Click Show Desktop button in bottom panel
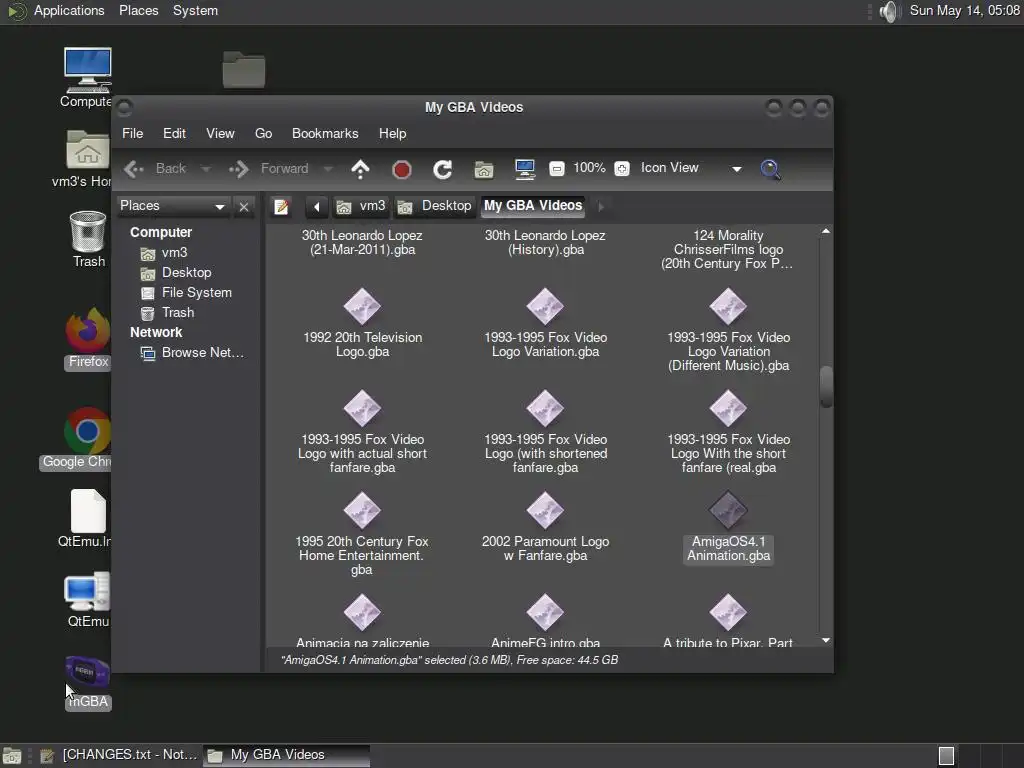1024x768 pixels. pos(11,756)
